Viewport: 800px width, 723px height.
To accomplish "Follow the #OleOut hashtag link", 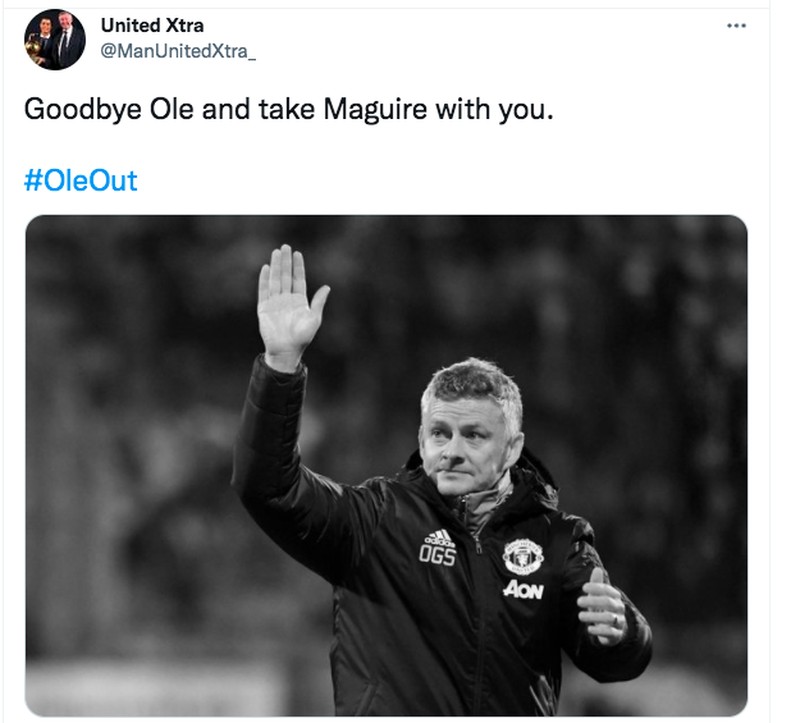I will (81, 181).
